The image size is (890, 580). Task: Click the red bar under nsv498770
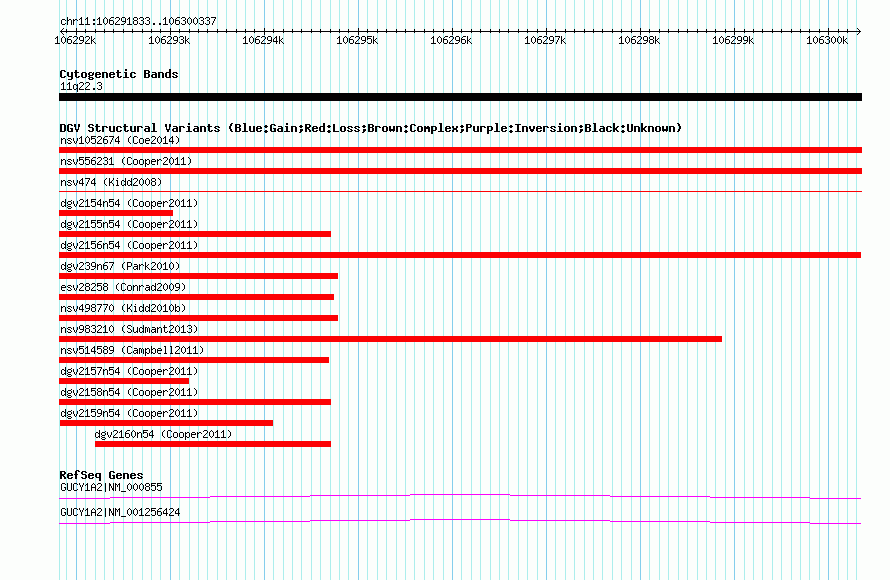click(199, 318)
